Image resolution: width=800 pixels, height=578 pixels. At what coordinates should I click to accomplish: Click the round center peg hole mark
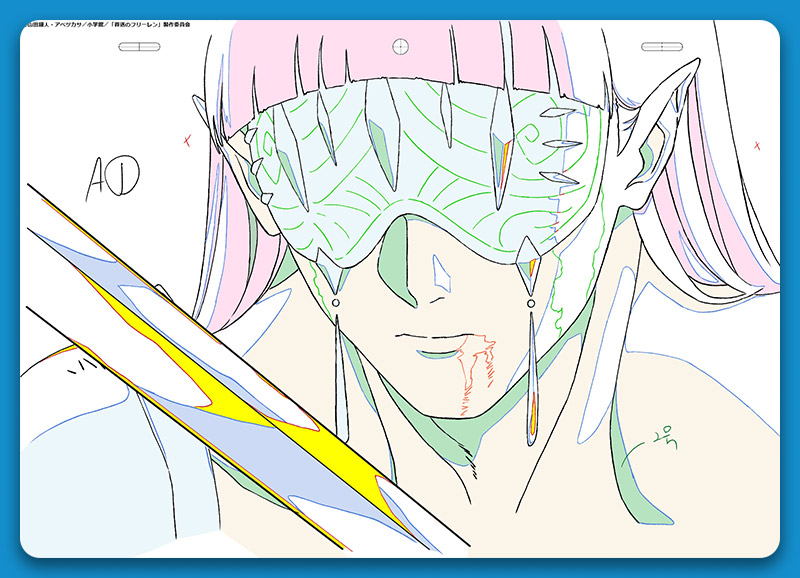pos(401,45)
